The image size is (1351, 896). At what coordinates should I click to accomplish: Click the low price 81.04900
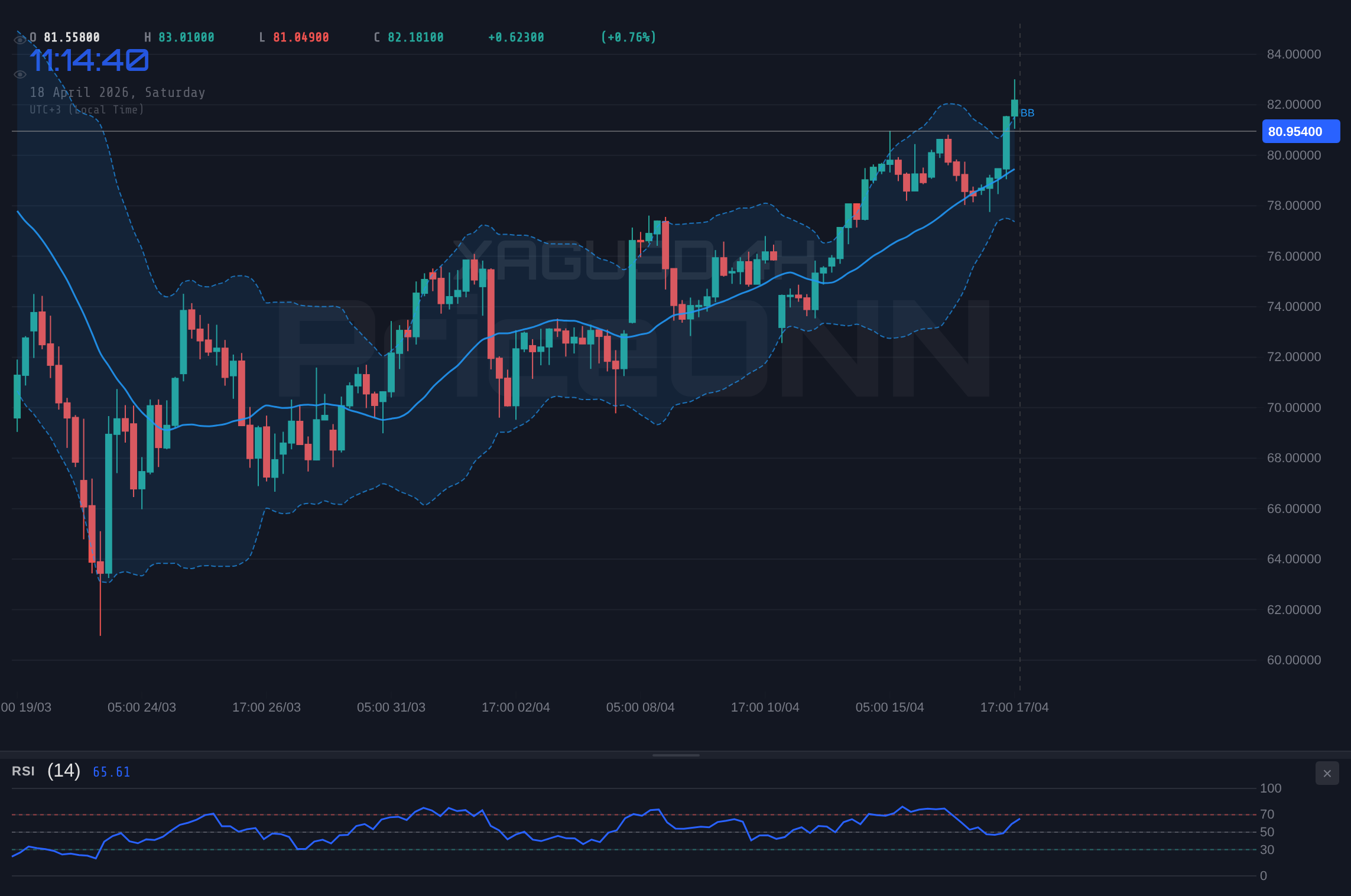click(x=301, y=37)
